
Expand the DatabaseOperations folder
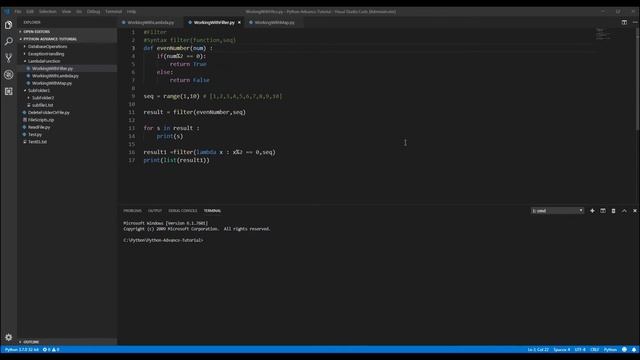pos(67,46)
